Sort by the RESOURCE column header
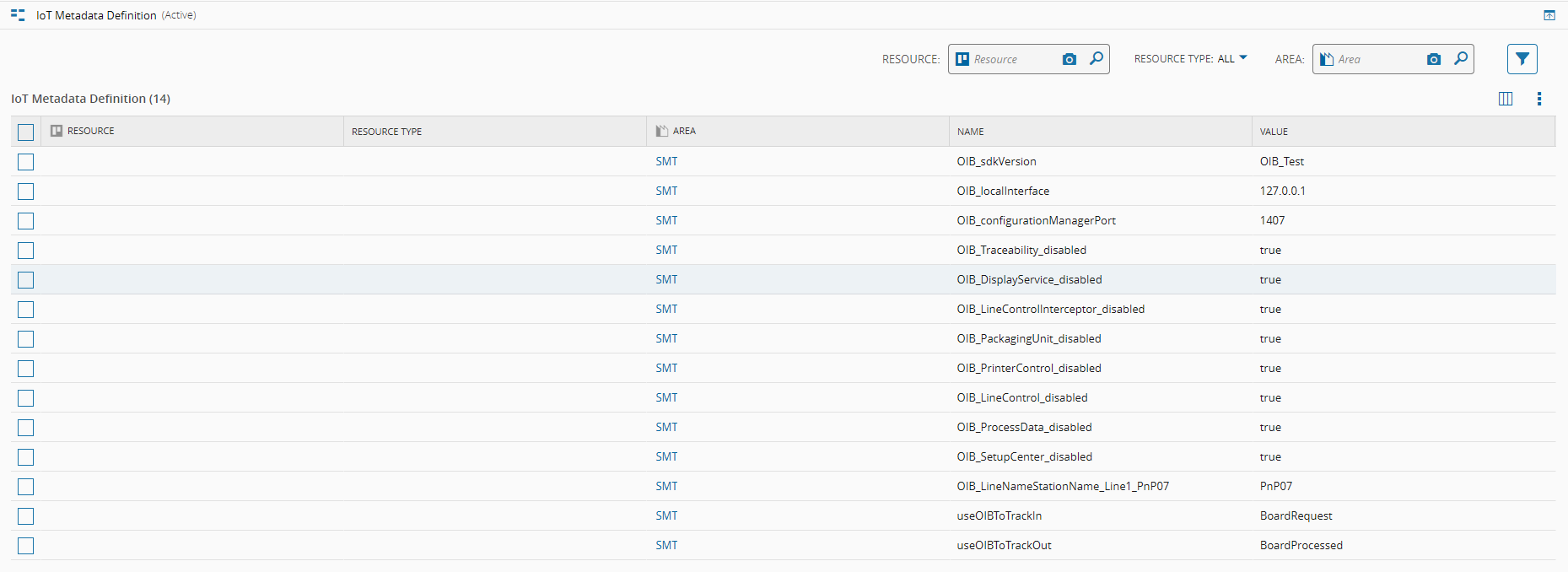This screenshot has width=1568, height=572. tap(192, 131)
